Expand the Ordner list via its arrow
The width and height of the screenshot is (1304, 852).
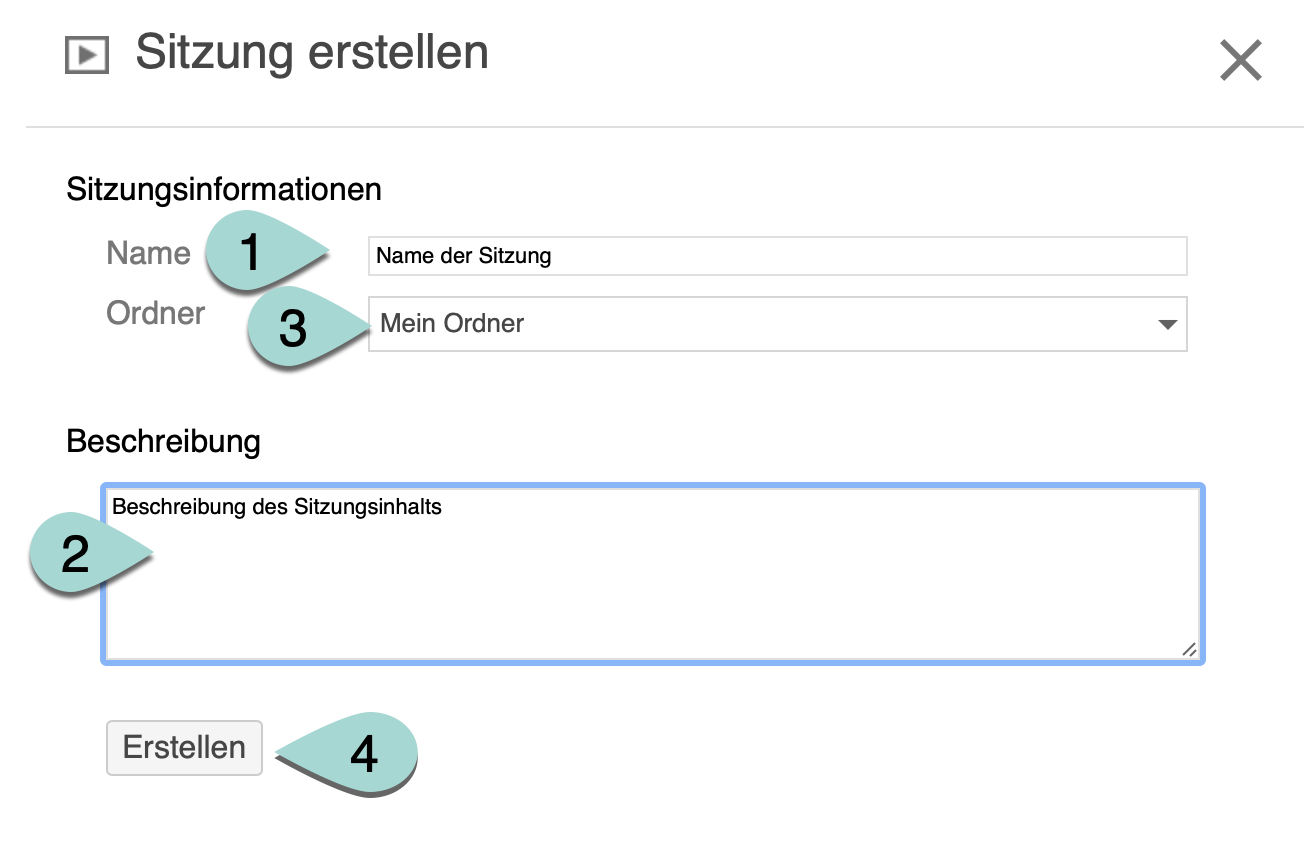(1166, 324)
